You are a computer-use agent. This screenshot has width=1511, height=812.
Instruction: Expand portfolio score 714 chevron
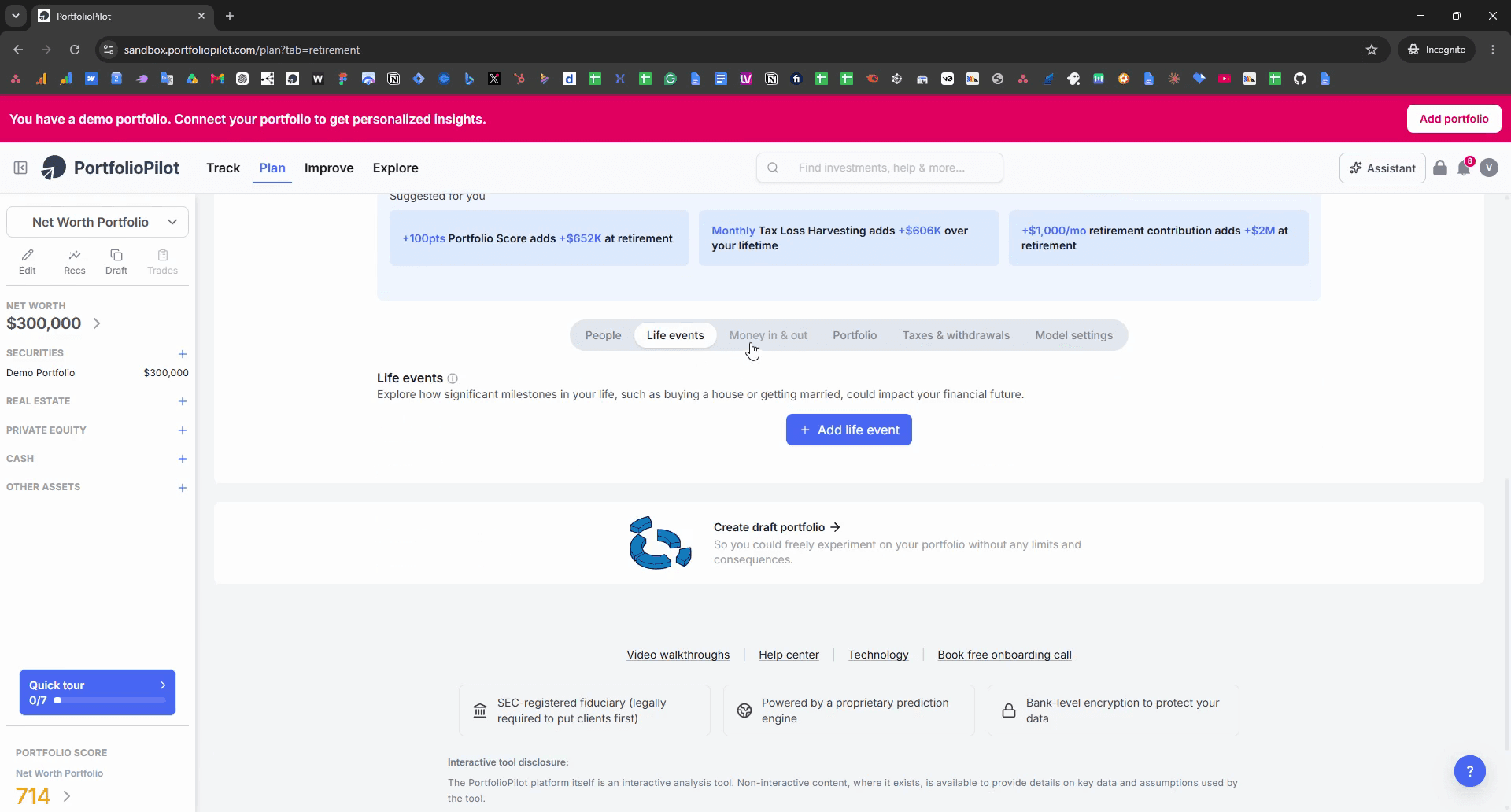[67, 796]
